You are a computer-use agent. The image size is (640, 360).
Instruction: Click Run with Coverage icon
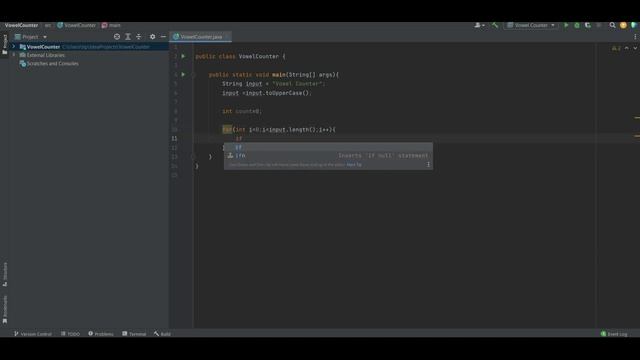(x=588, y=25)
